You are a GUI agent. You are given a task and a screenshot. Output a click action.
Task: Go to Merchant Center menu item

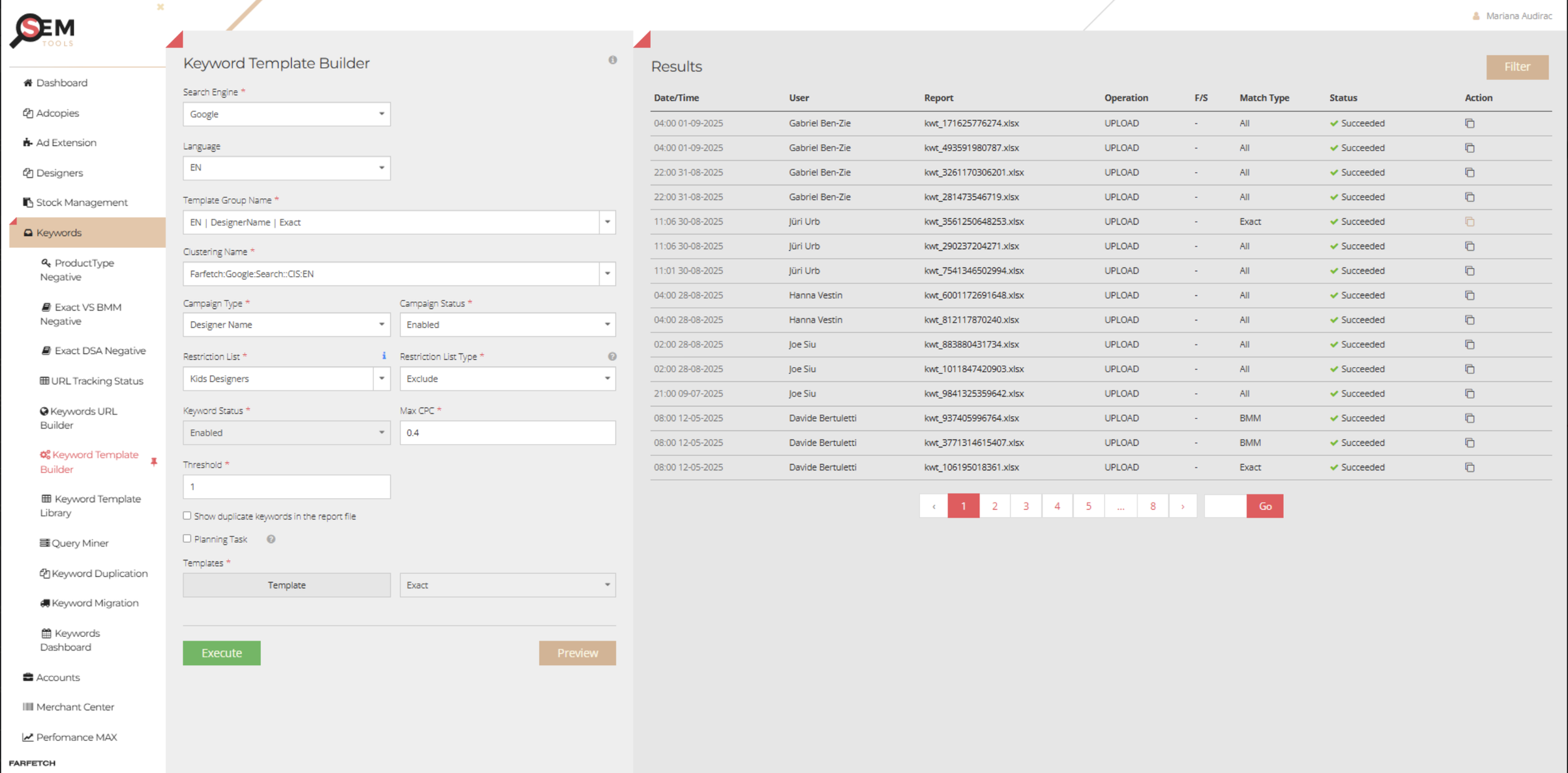75,706
